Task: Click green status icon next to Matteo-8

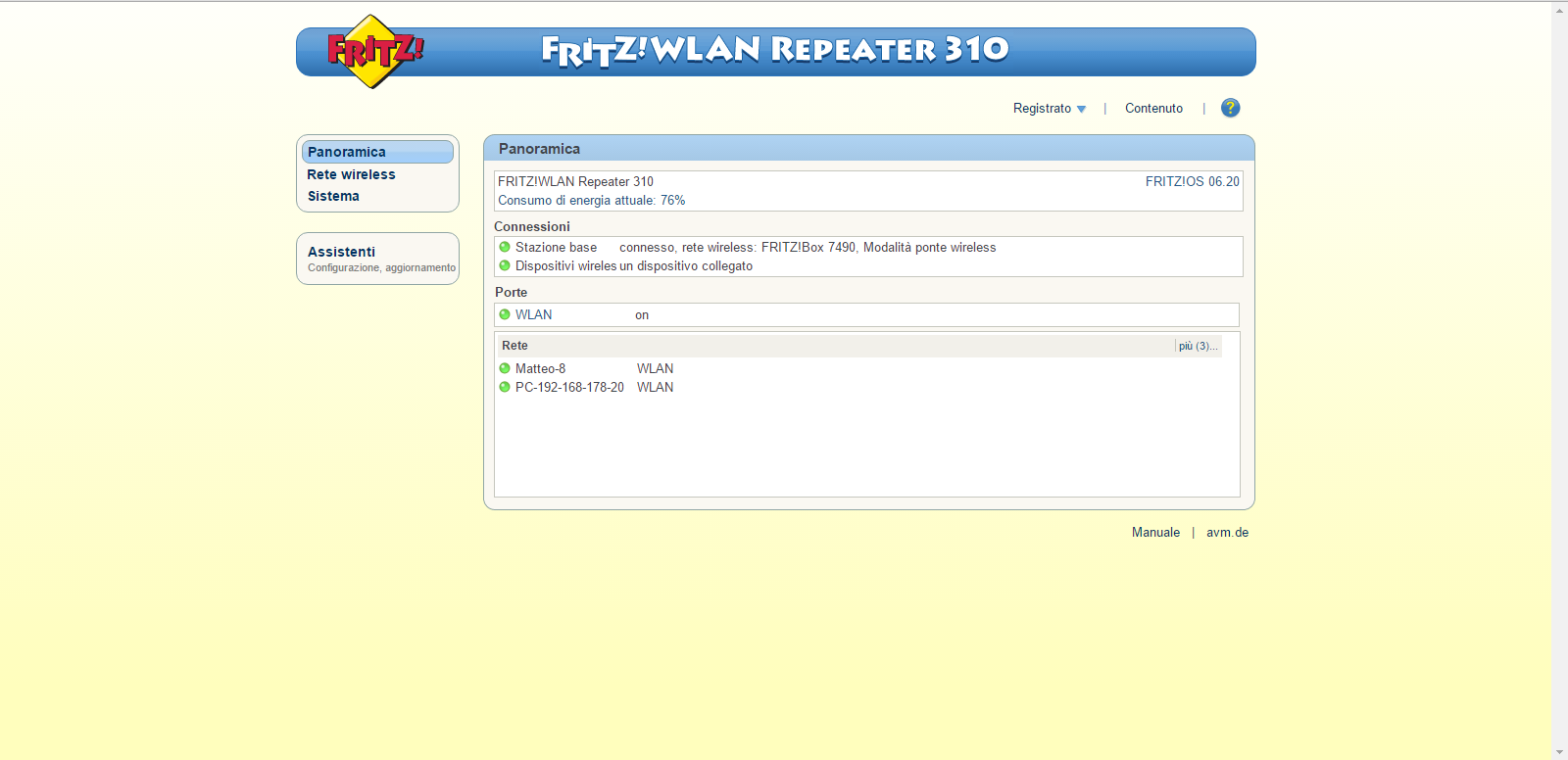Action: click(x=505, y=368)
